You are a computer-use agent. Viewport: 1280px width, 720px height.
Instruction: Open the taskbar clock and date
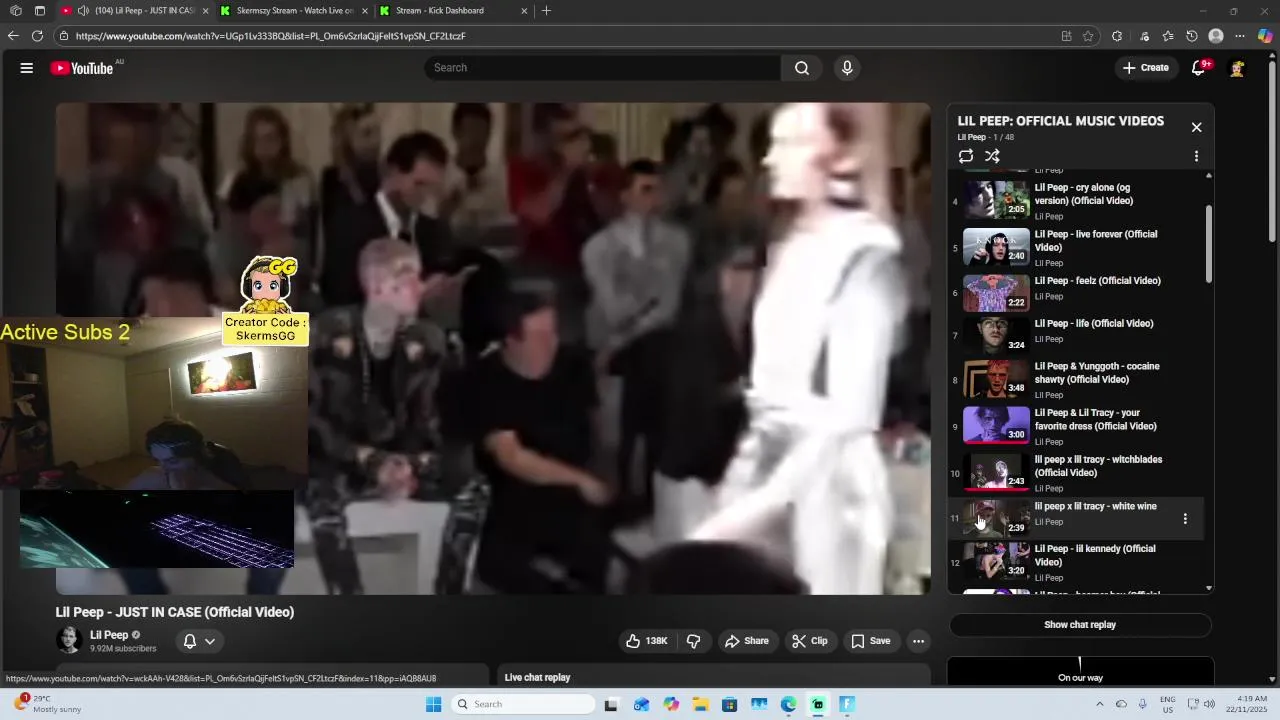(x=1253, y=704)
